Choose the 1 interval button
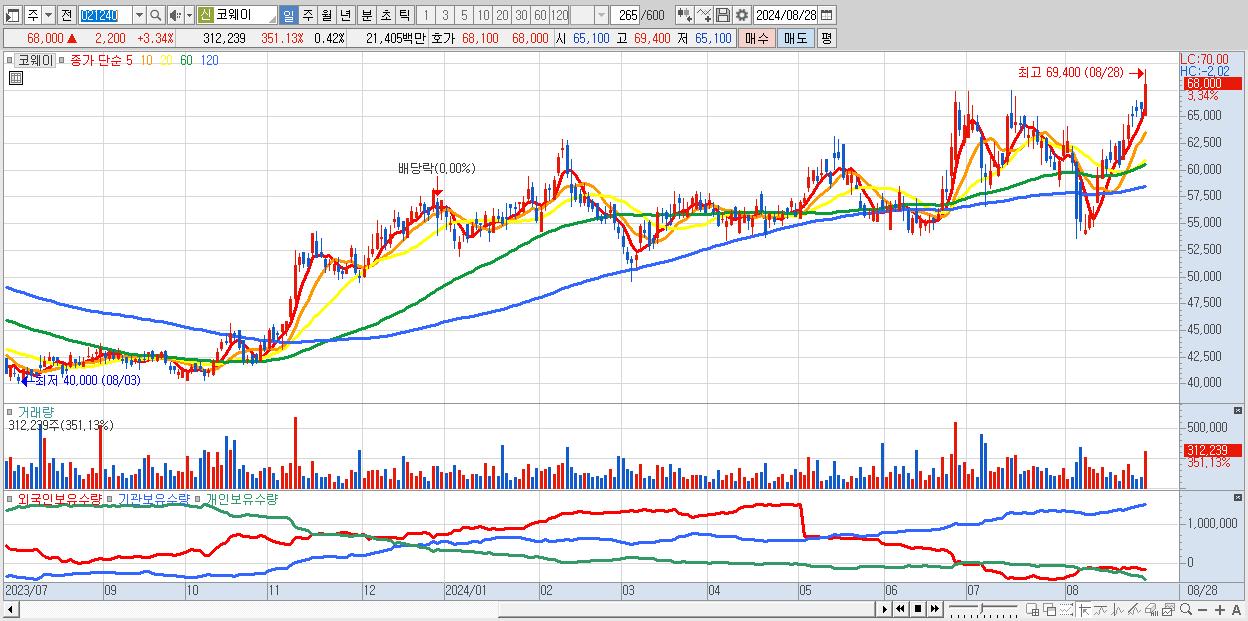Viewport: 1248px width, 621px height. pos(426,15)
